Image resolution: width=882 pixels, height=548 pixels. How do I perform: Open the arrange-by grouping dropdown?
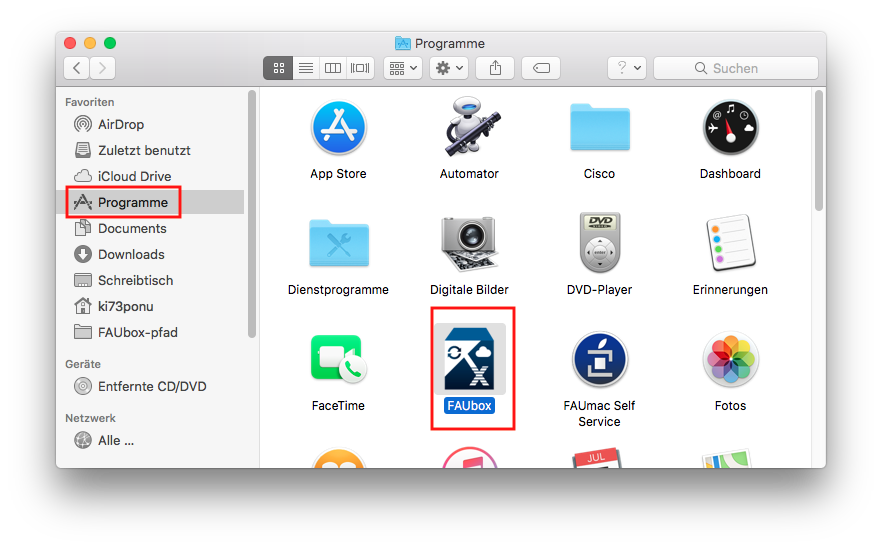403,68
